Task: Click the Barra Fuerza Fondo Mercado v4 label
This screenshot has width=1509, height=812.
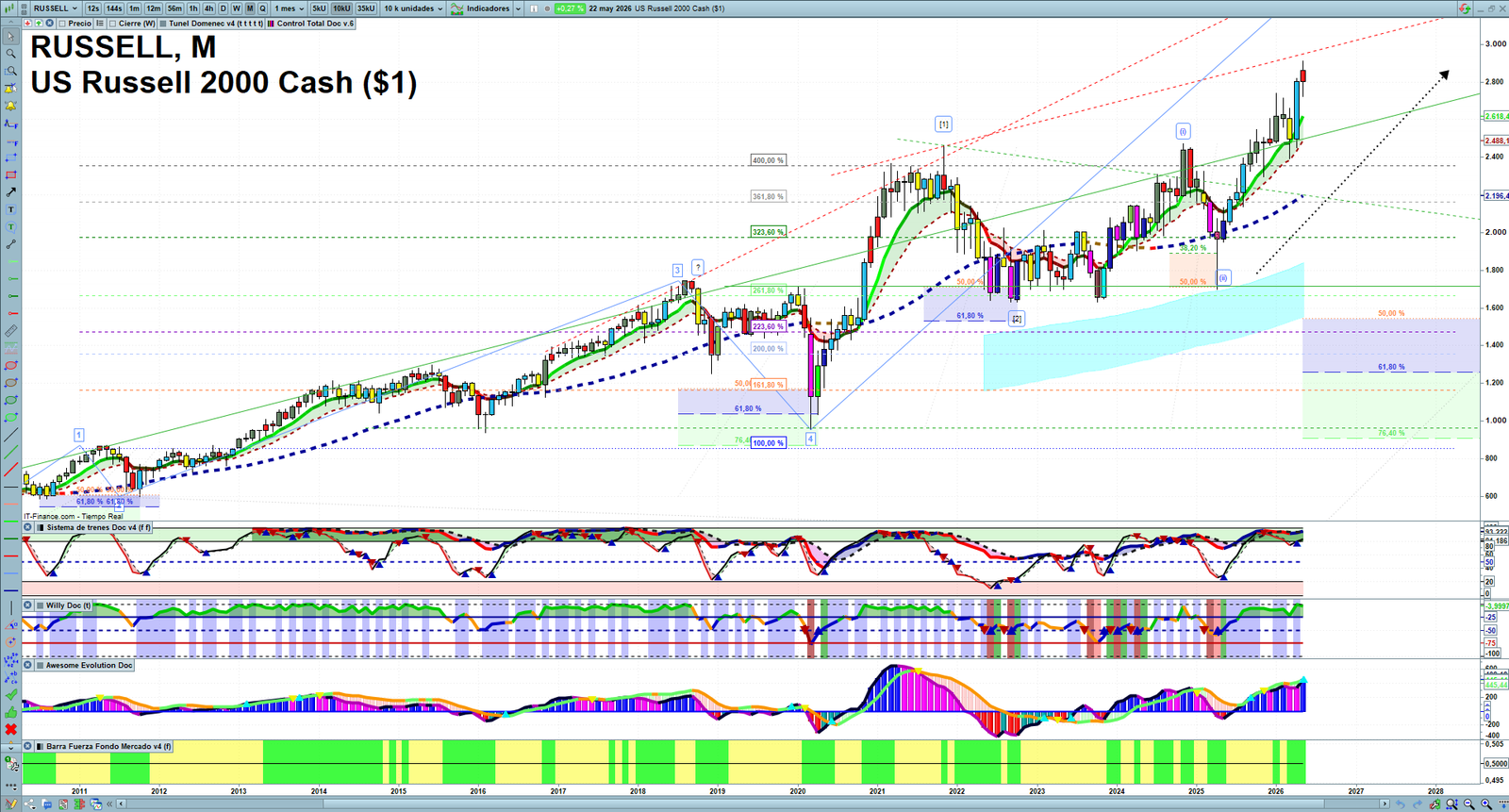Action: [x=108, y=746]
